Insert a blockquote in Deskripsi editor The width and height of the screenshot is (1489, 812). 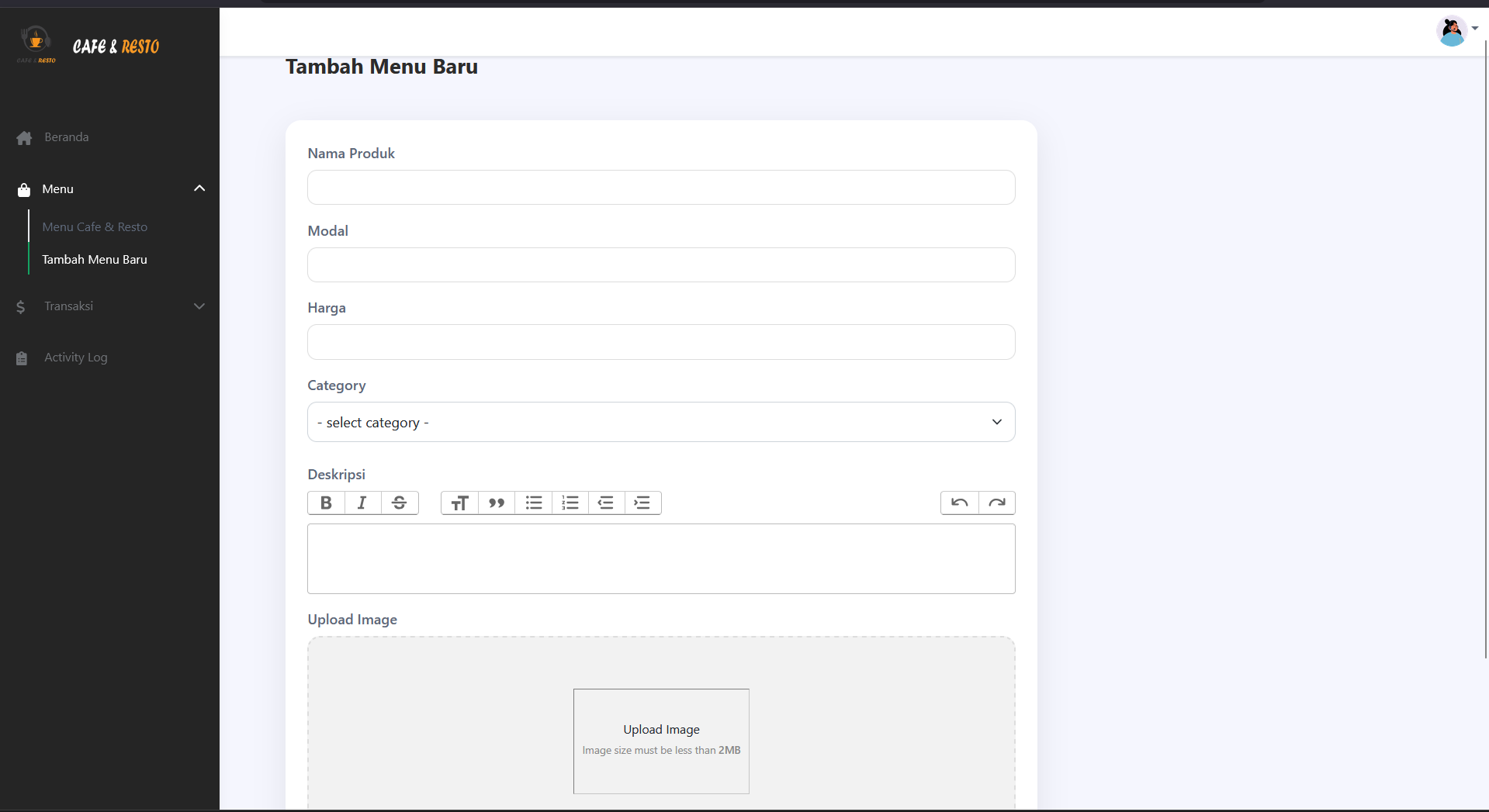tap(497, 503)
